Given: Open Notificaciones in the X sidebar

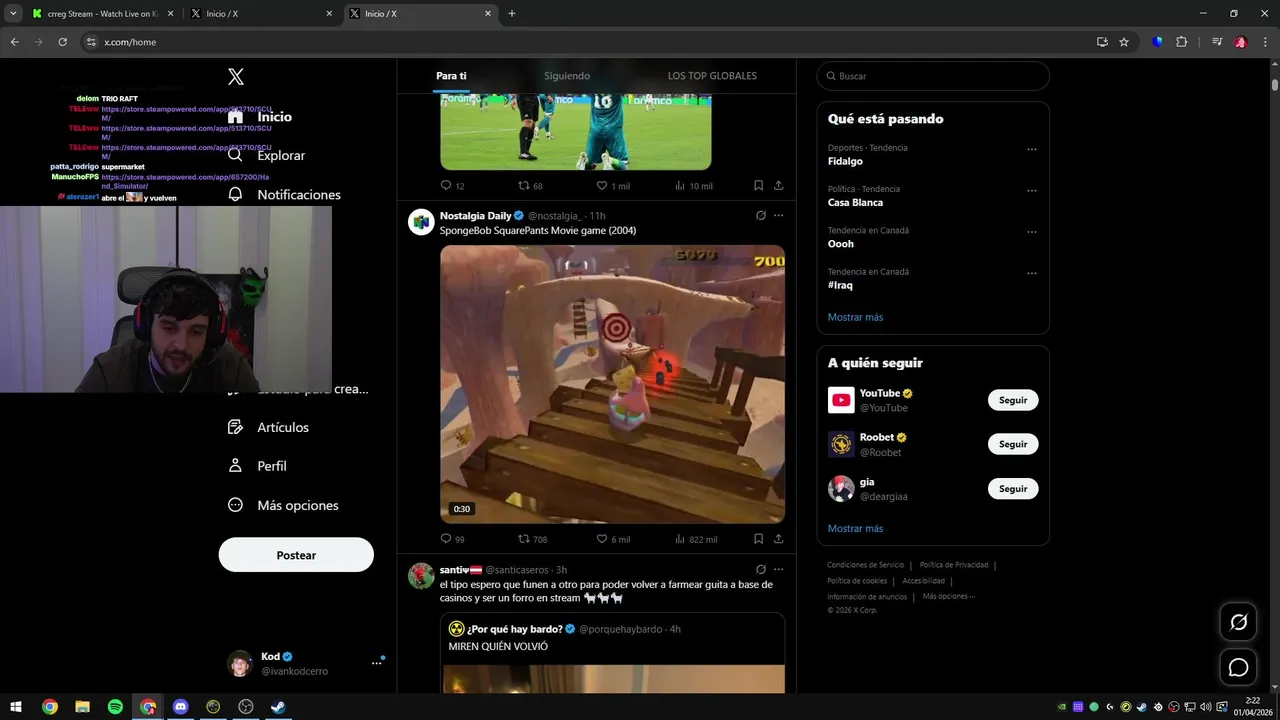Looking at the screenshot, I should (x=284, y=194).
